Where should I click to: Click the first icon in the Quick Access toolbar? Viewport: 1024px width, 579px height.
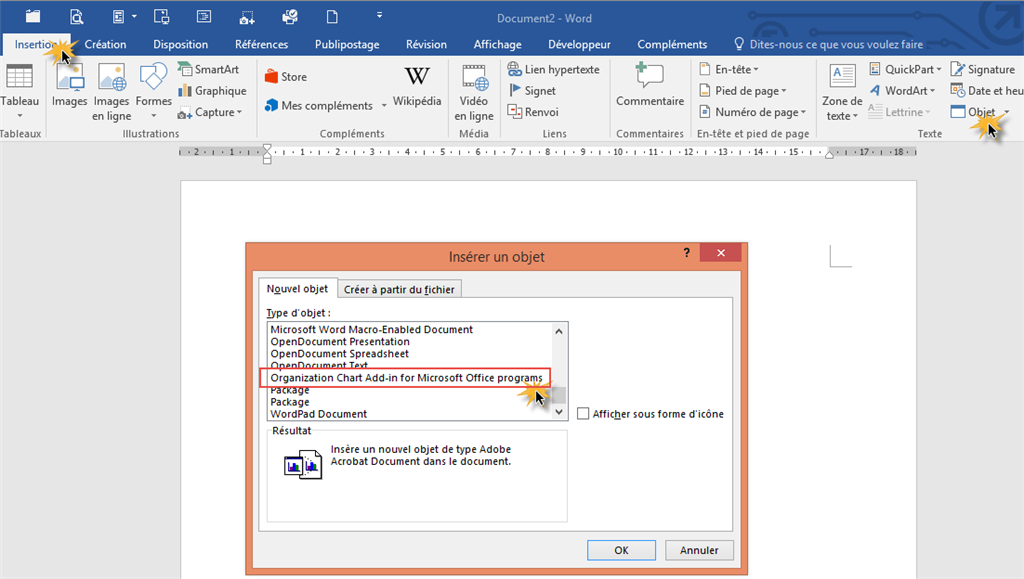click(33, 17)
